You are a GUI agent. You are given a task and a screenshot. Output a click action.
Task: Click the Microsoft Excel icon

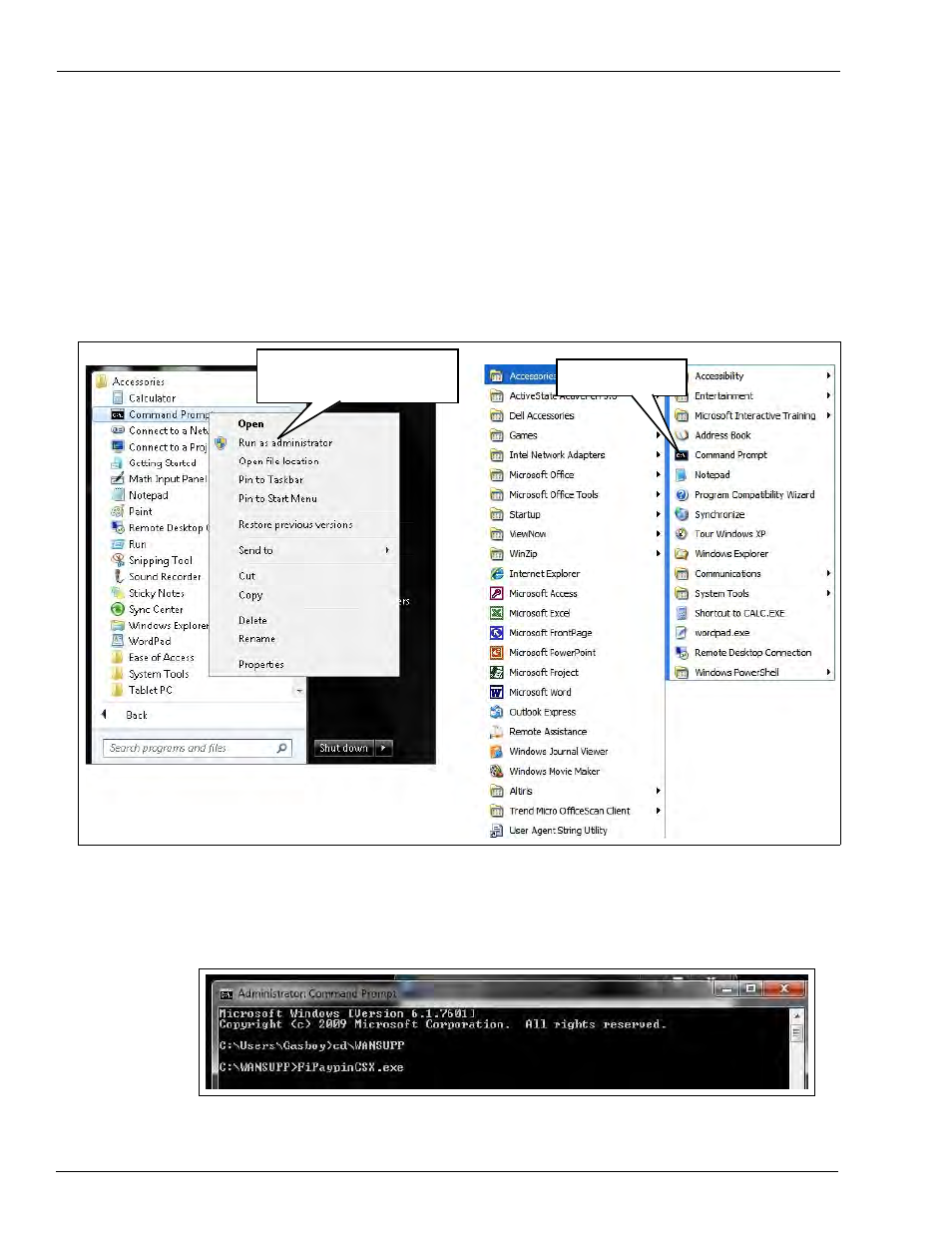[x=496, y=613]
